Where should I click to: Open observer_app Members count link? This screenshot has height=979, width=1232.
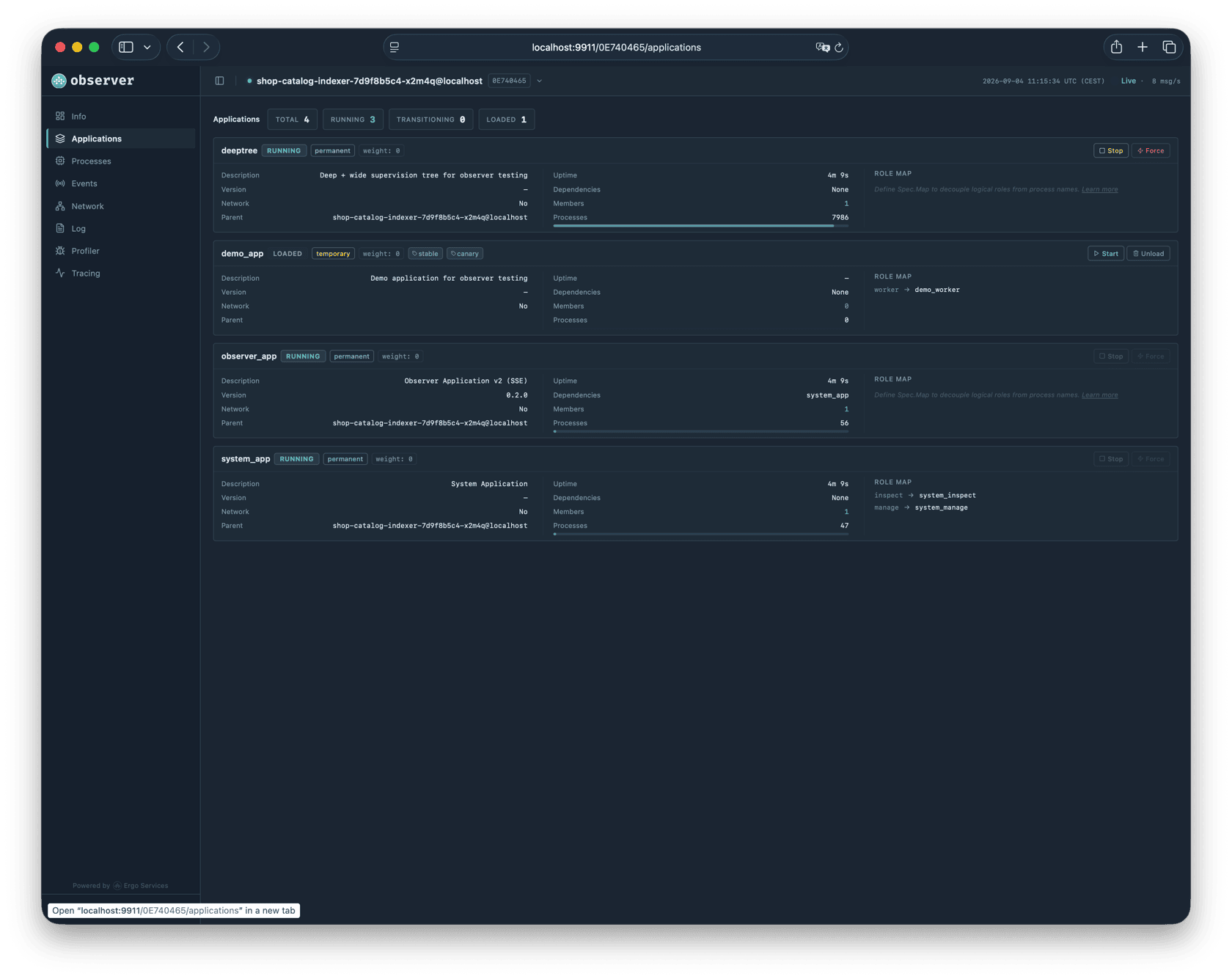point(846,409)
